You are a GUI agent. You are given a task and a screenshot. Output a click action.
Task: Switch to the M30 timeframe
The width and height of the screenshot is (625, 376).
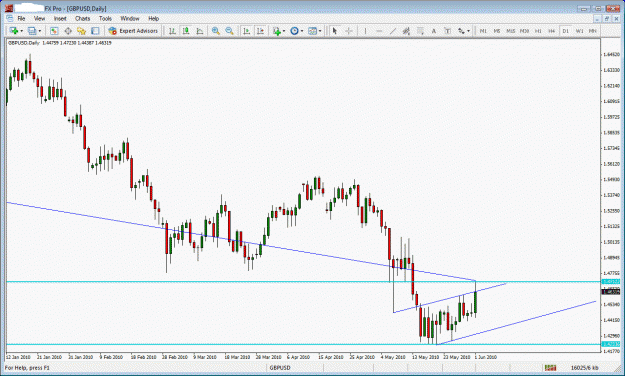tap(524, 31)
